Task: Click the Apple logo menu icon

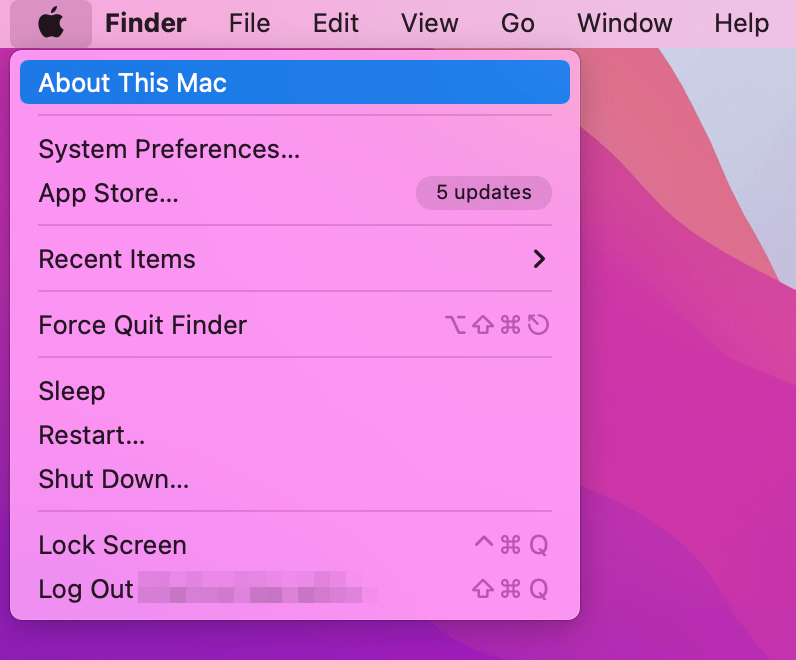Action: coord(51,24)
